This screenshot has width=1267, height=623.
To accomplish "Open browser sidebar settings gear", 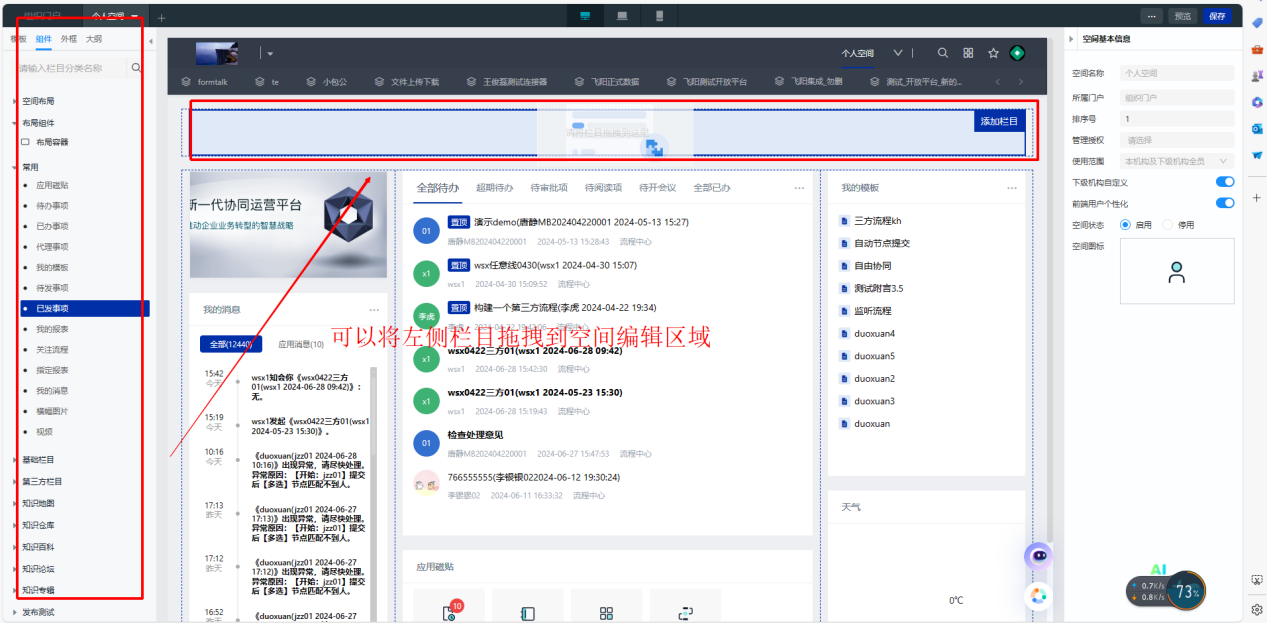I will coord(1257,608).
